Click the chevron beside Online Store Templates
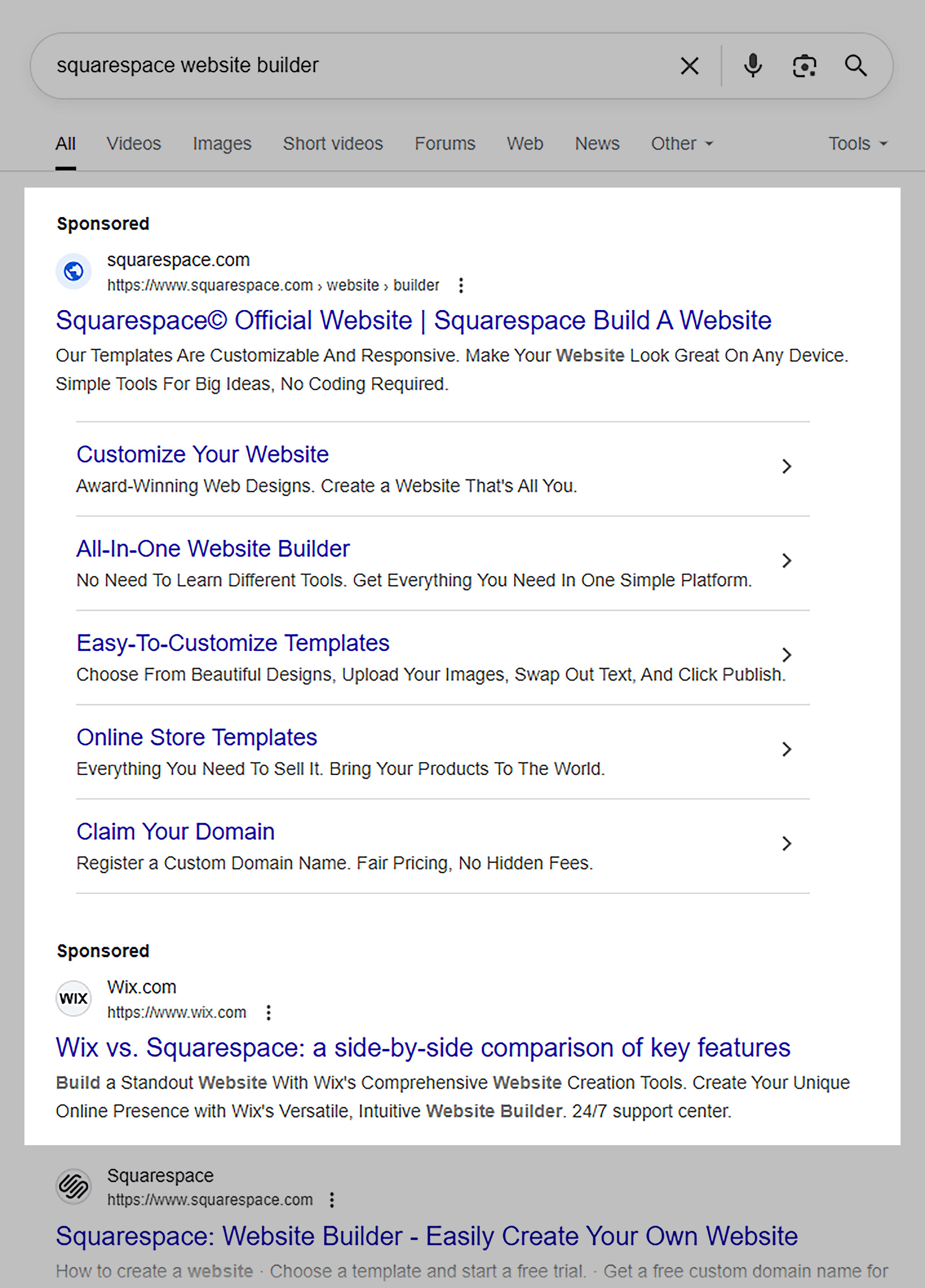Viewport: 925px width, 1288px height. pos(787,750)
